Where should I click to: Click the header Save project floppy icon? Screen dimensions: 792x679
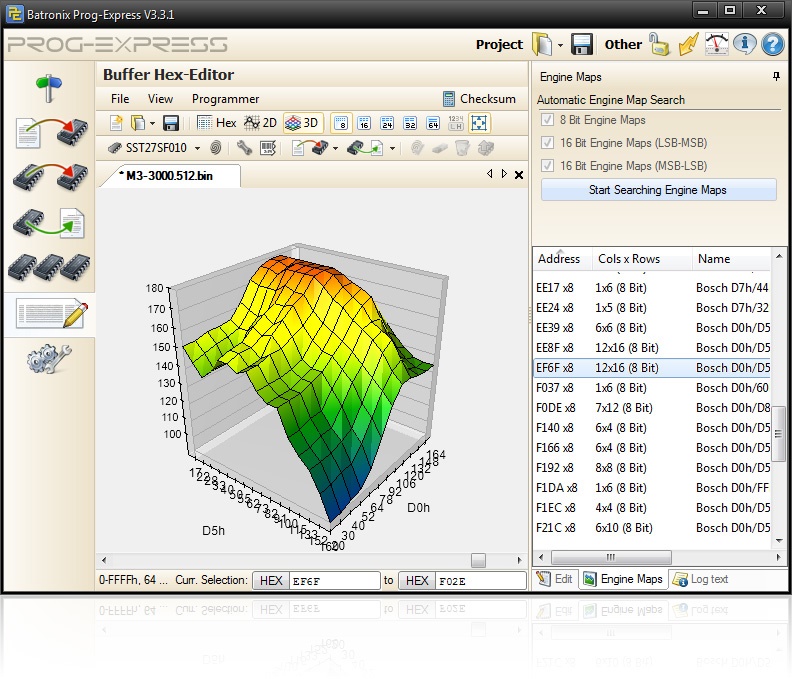click(582, 44)
